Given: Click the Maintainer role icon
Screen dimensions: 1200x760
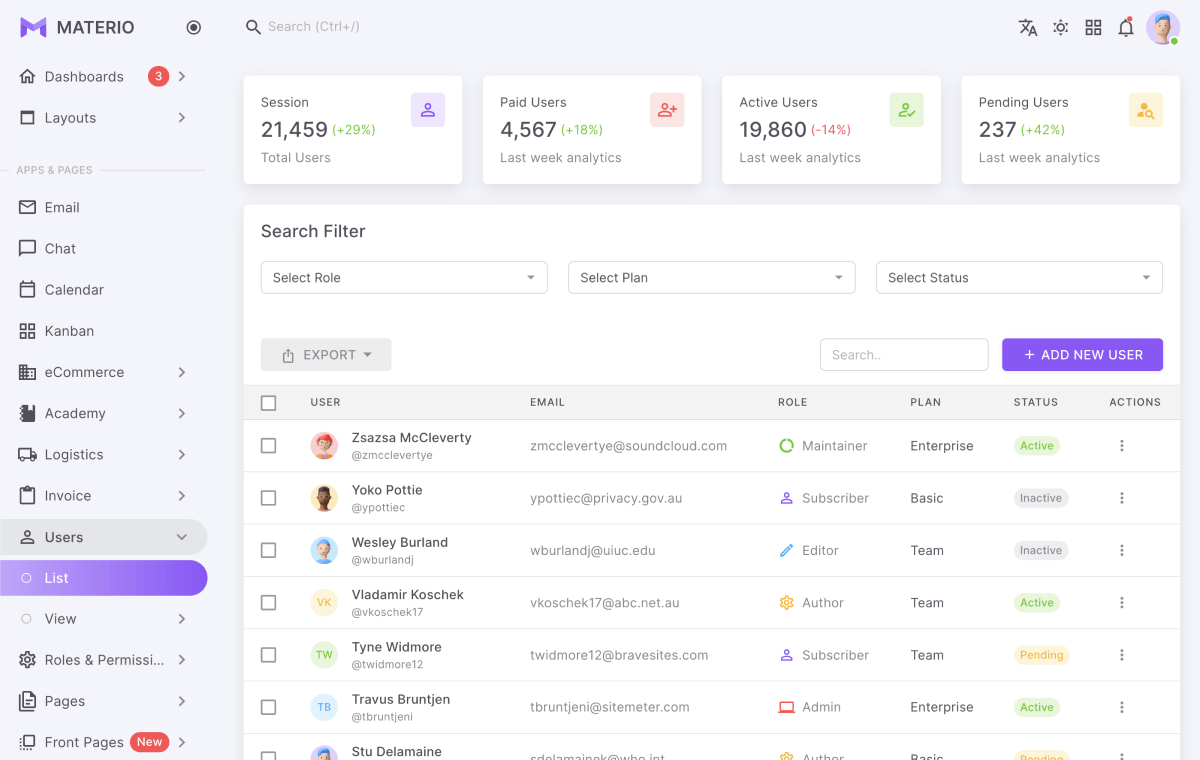Looking at the screenshot, I should point(786,446).
